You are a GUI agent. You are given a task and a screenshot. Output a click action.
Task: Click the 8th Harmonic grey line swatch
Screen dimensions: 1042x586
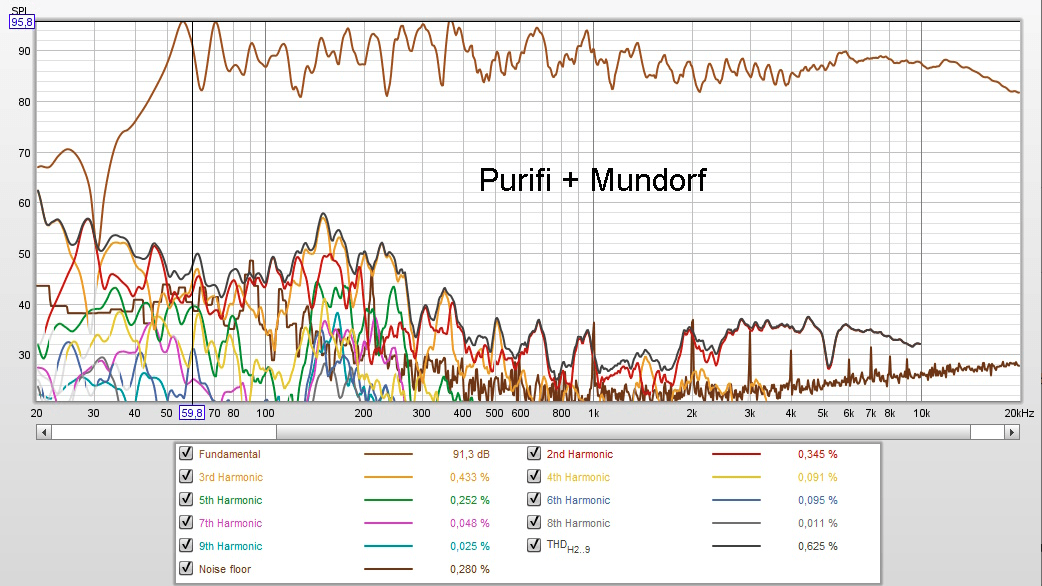pos(736,524)
